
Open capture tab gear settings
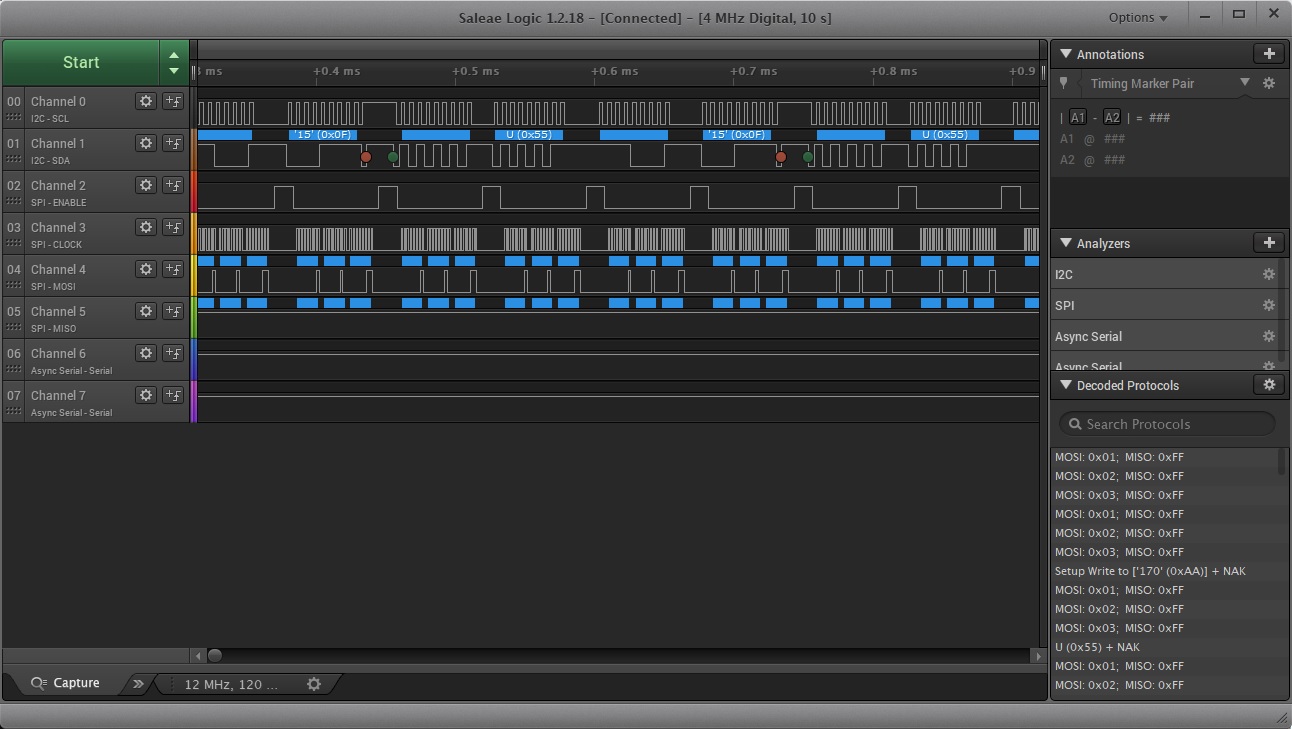pos(314,684)
